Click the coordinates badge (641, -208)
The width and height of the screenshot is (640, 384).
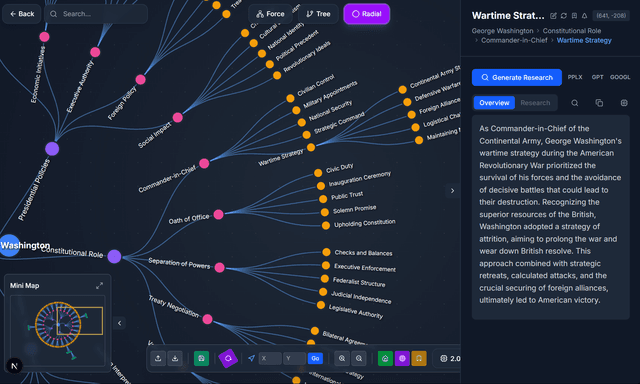pos(611,16)
